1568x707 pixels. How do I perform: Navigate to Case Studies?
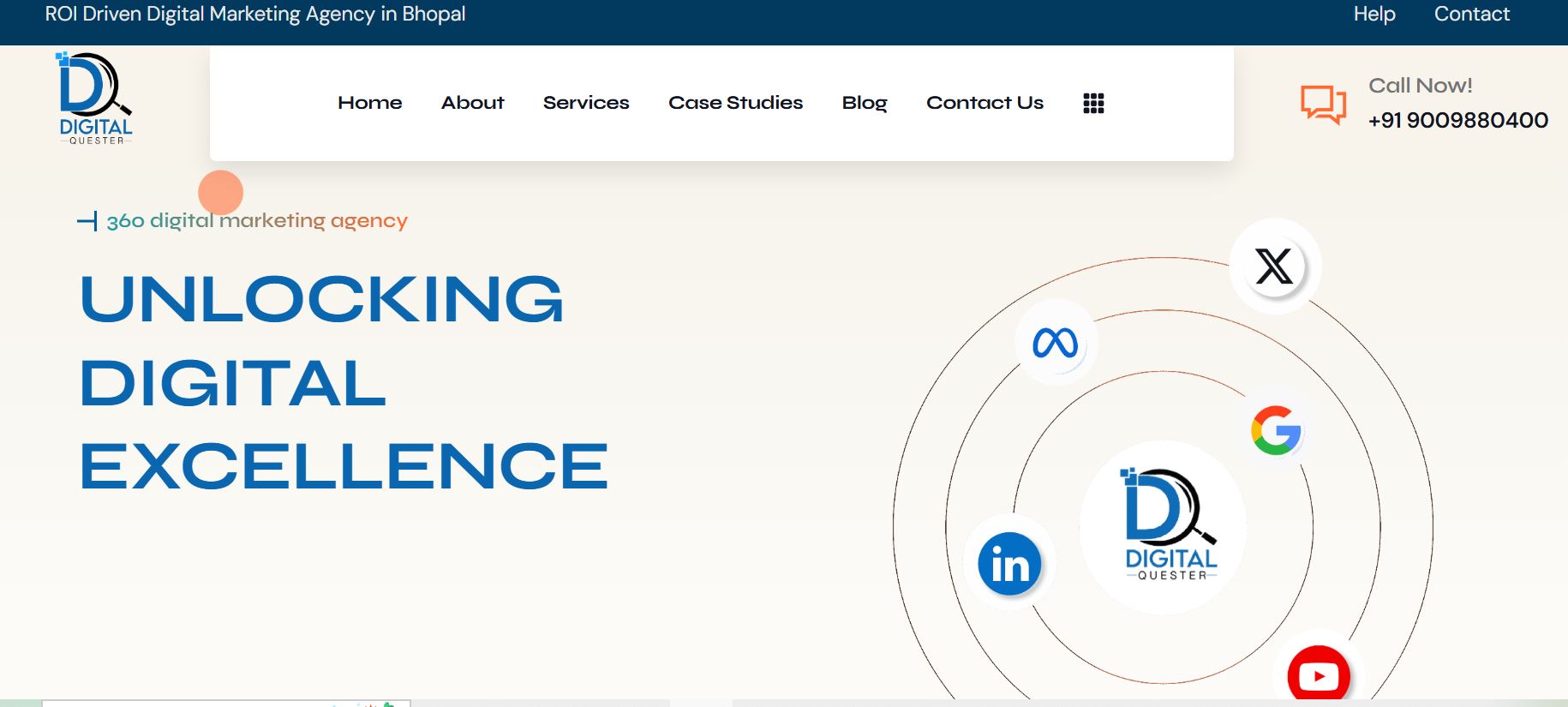coord(735,103)
